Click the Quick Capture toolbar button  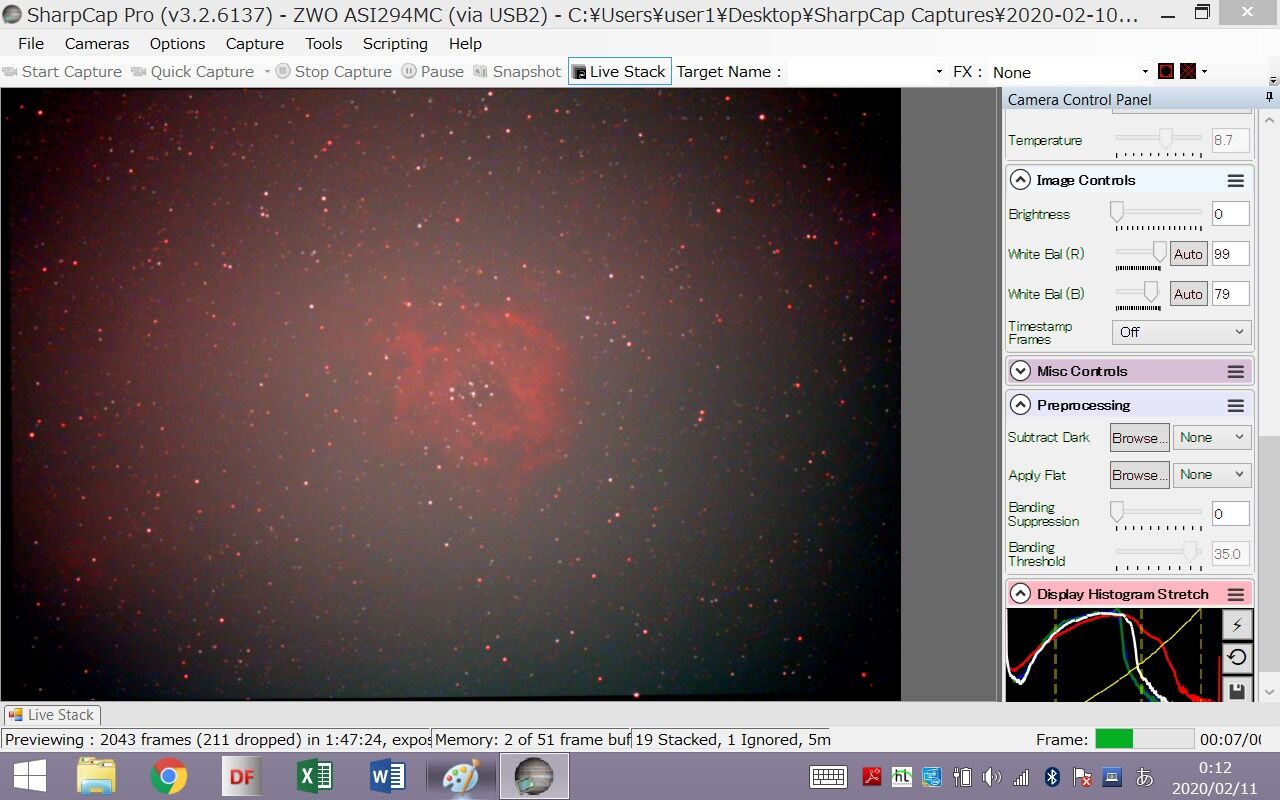click(192, 72)
